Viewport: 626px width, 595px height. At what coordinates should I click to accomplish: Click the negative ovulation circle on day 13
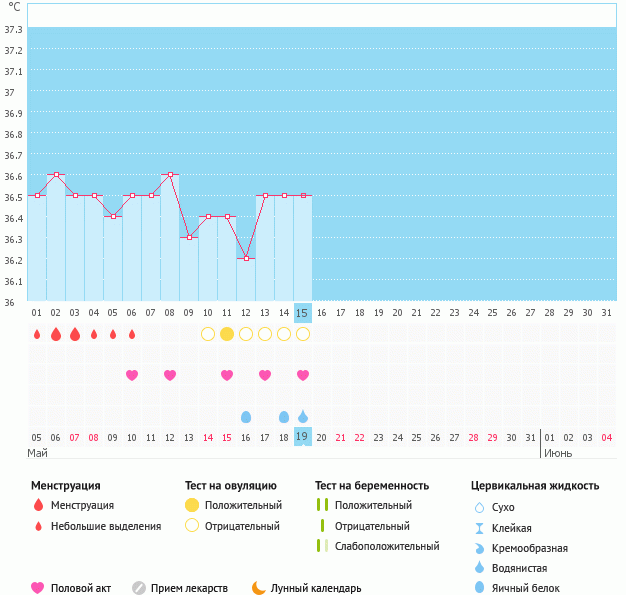coord(265,333)
